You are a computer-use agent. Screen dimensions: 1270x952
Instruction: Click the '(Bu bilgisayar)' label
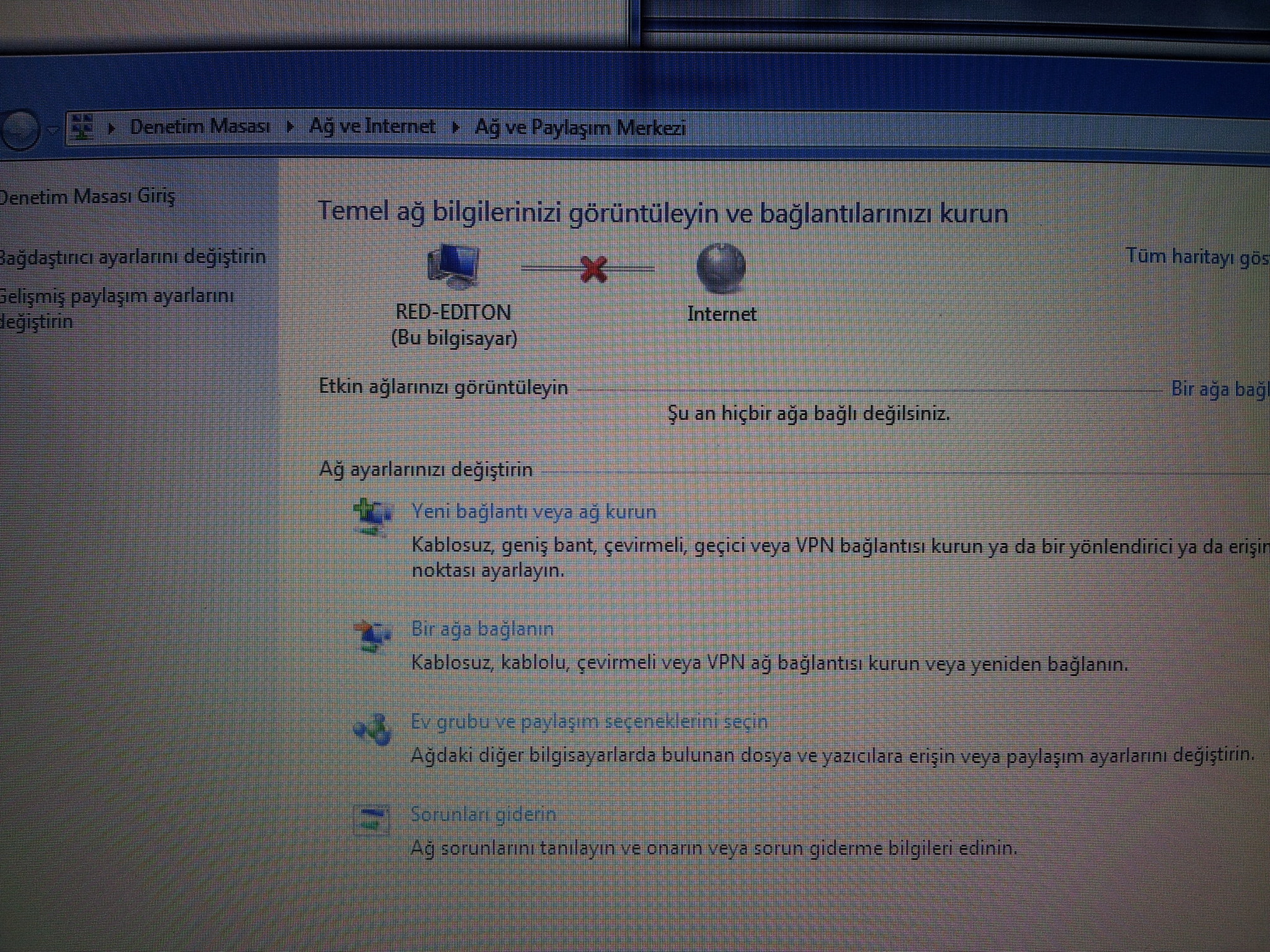(x=455, y=338)
